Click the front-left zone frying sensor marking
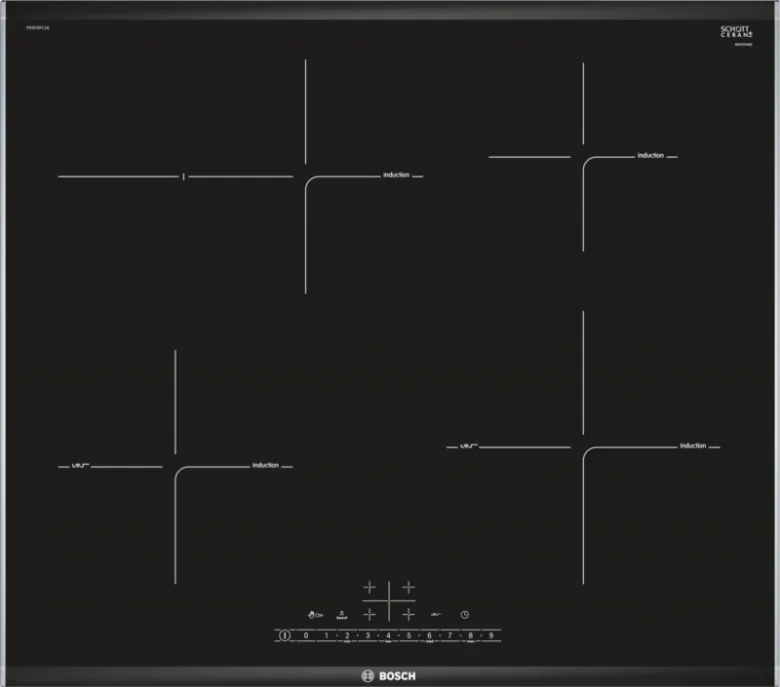Screen dimensions: 780x687 pyautogui.click(x=80, y=465)
